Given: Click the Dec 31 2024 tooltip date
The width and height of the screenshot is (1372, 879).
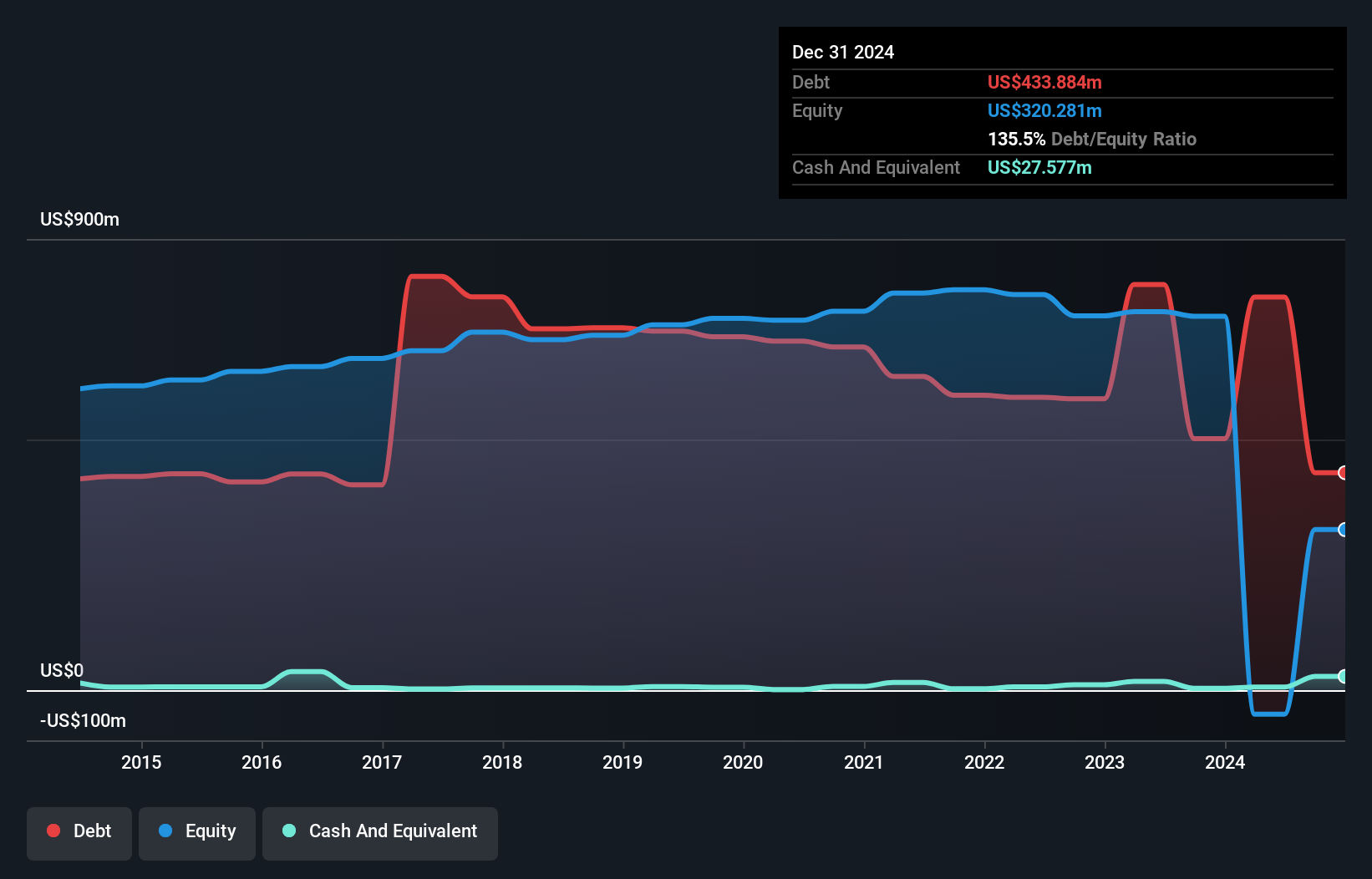Looking at the screenshot, I should click(843, 53).
